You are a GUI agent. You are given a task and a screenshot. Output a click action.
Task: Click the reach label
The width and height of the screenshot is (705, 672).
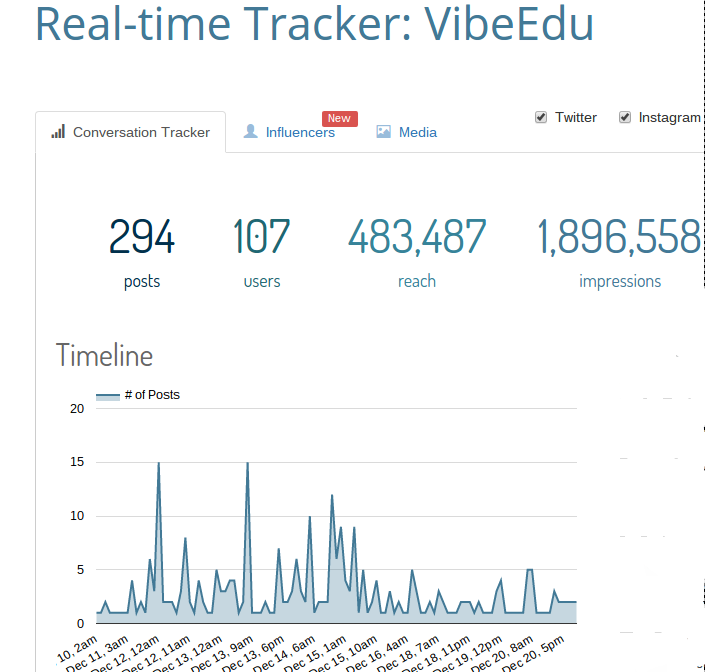[x=417, y=281]
